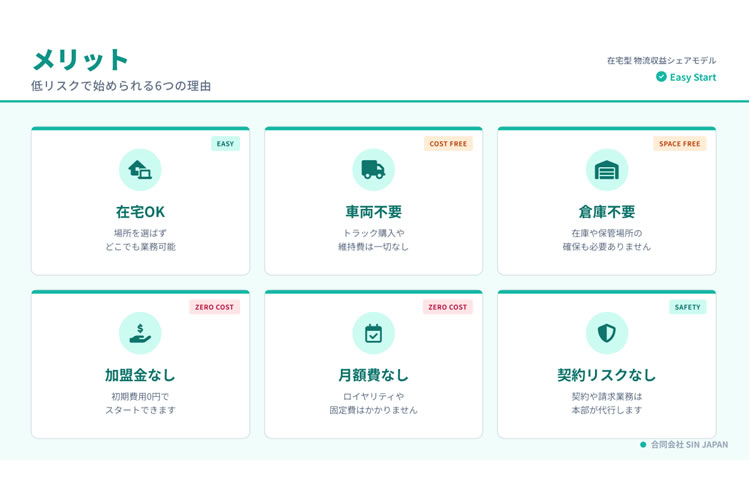Click the calendar check icon above 月額費なし
The height and width of the screenshot is (500, 750).
point(373,333)
